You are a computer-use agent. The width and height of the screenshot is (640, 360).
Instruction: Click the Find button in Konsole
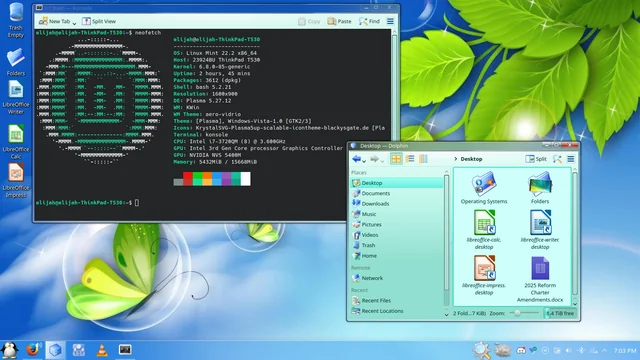(x=369, y=21)
